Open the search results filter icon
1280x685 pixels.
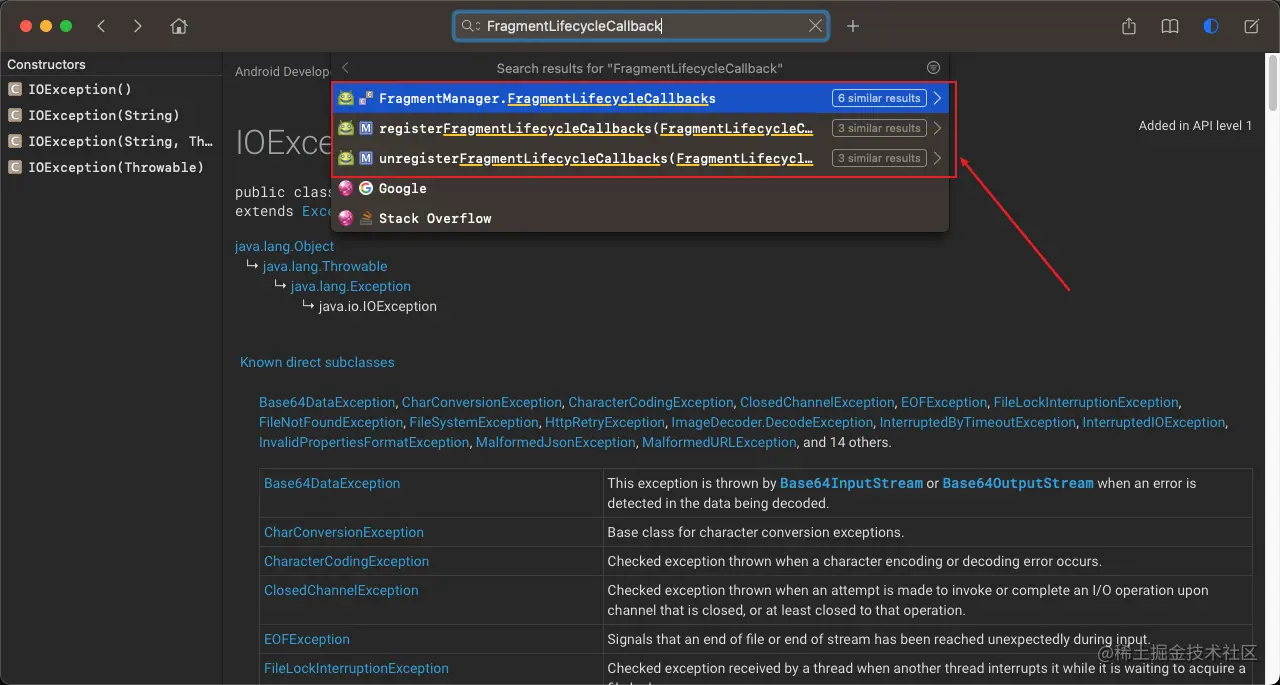pos(933,68)
